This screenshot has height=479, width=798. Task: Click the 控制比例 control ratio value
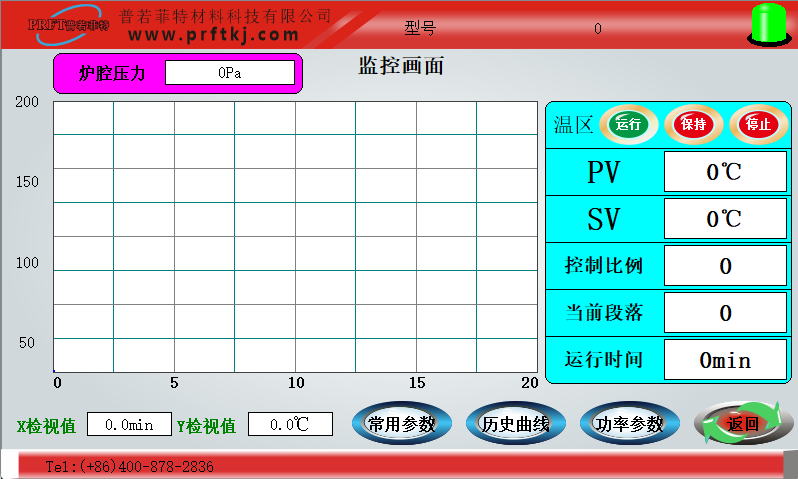tap(725, 265)
